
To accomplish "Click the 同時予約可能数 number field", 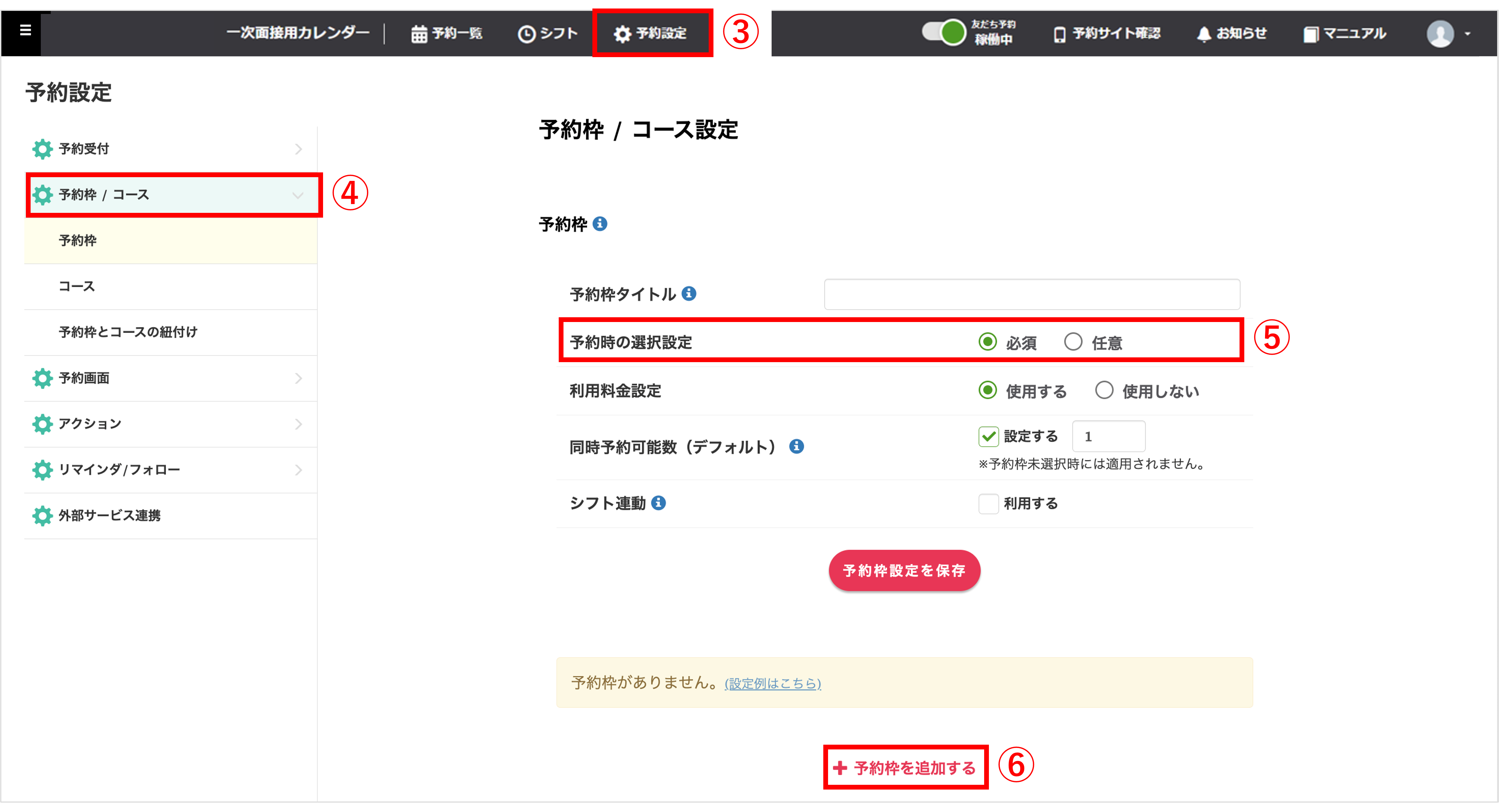I will [1109, 436].
